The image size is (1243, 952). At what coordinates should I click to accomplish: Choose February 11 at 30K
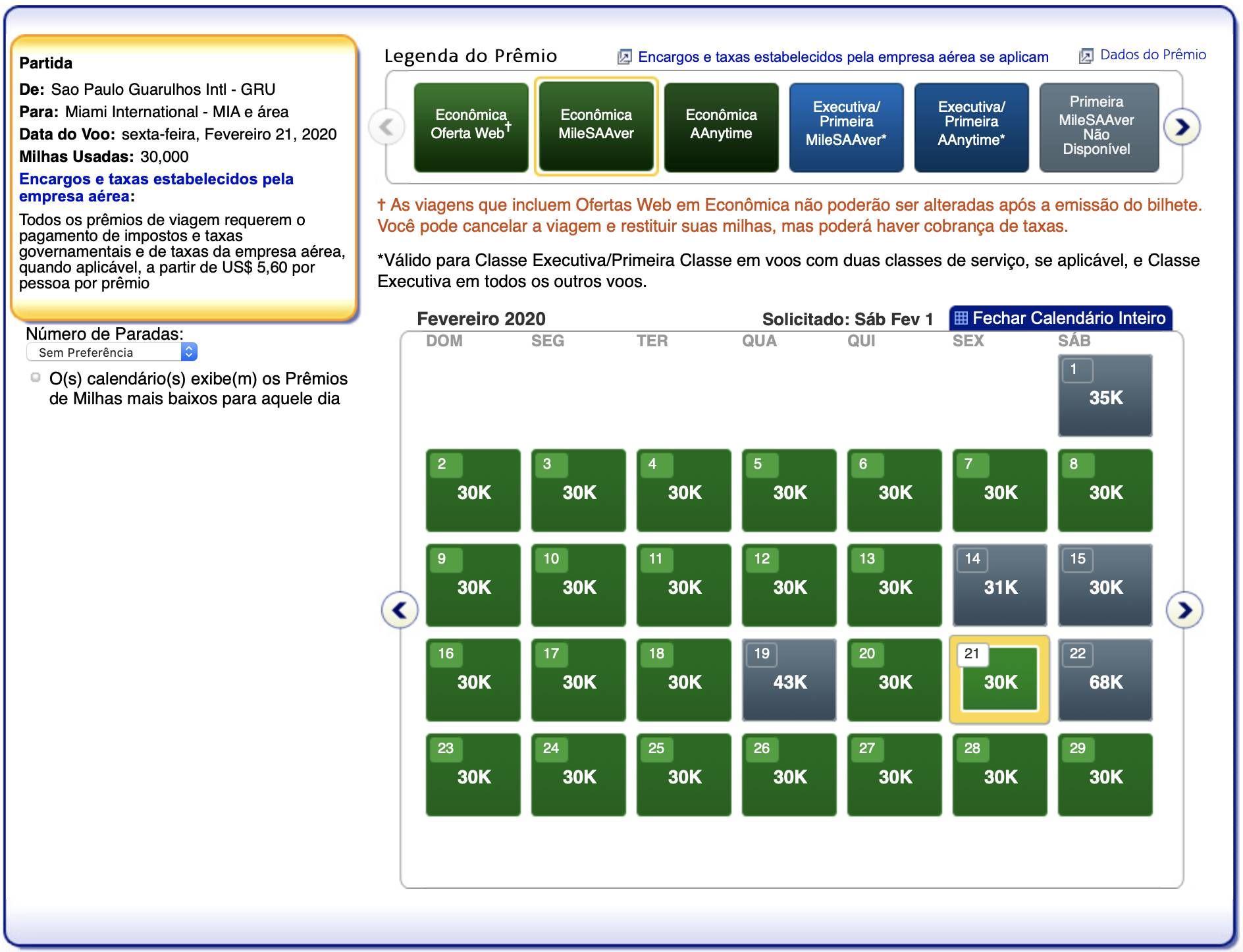tap(684, 585)
